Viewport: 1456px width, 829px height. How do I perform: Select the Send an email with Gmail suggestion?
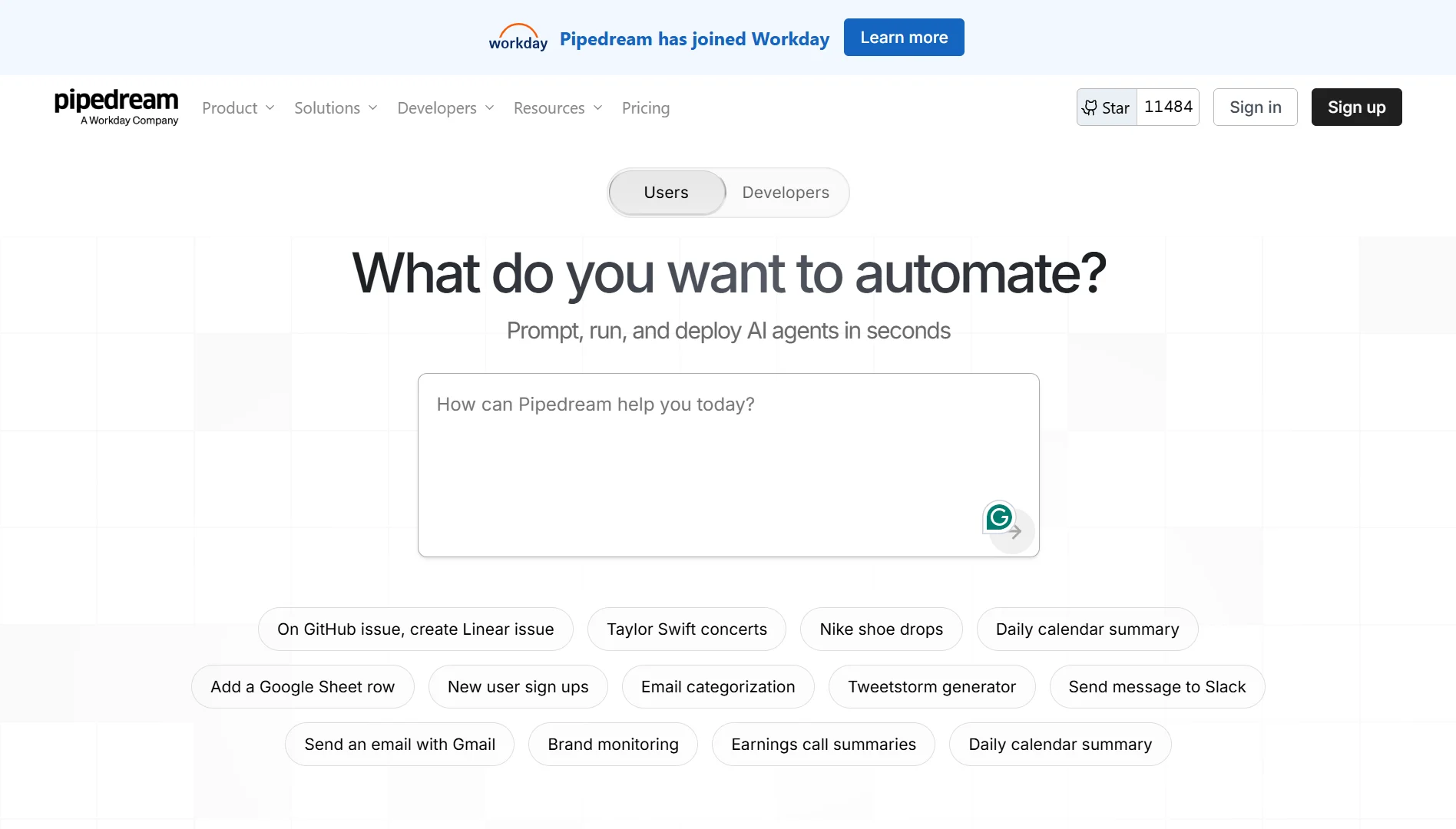click(x=399, y=745)
